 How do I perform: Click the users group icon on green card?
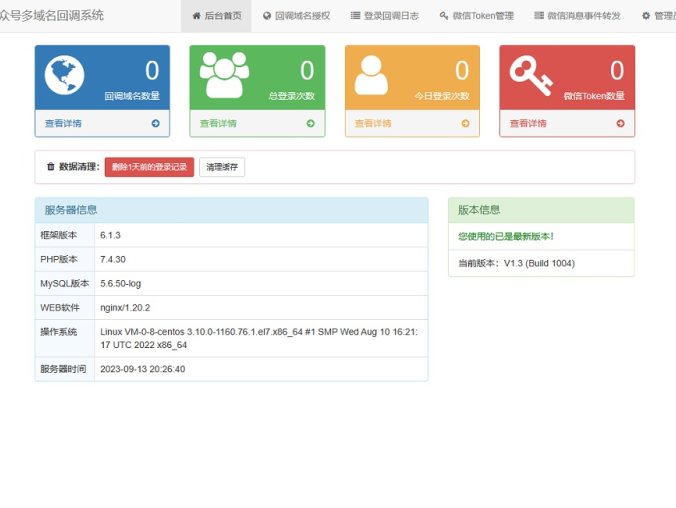coord(225,75)
